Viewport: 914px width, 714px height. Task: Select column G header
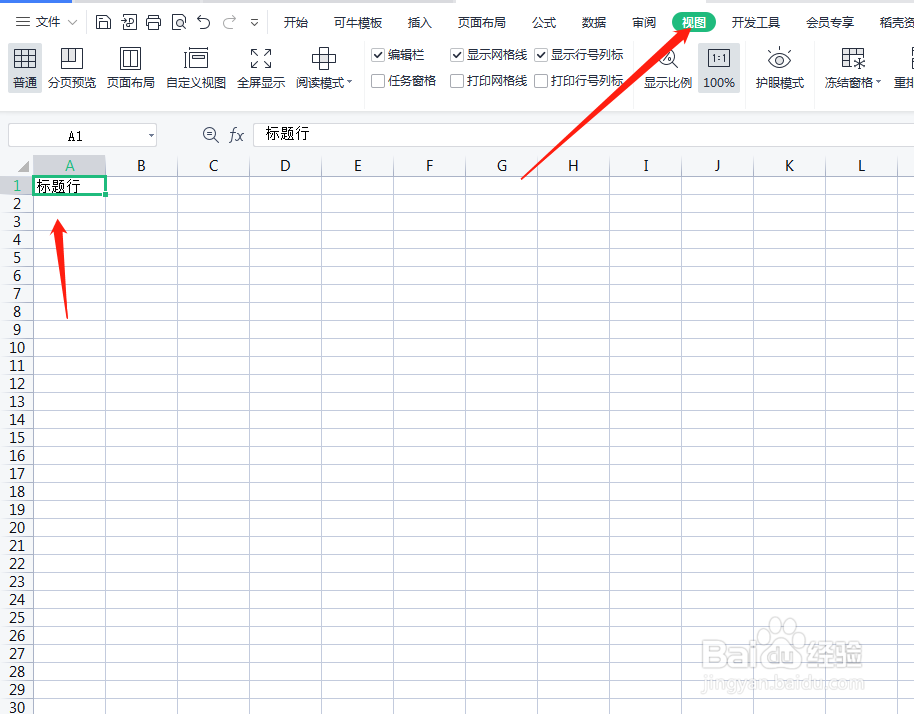pyautogui.click(x=501, y=166)
